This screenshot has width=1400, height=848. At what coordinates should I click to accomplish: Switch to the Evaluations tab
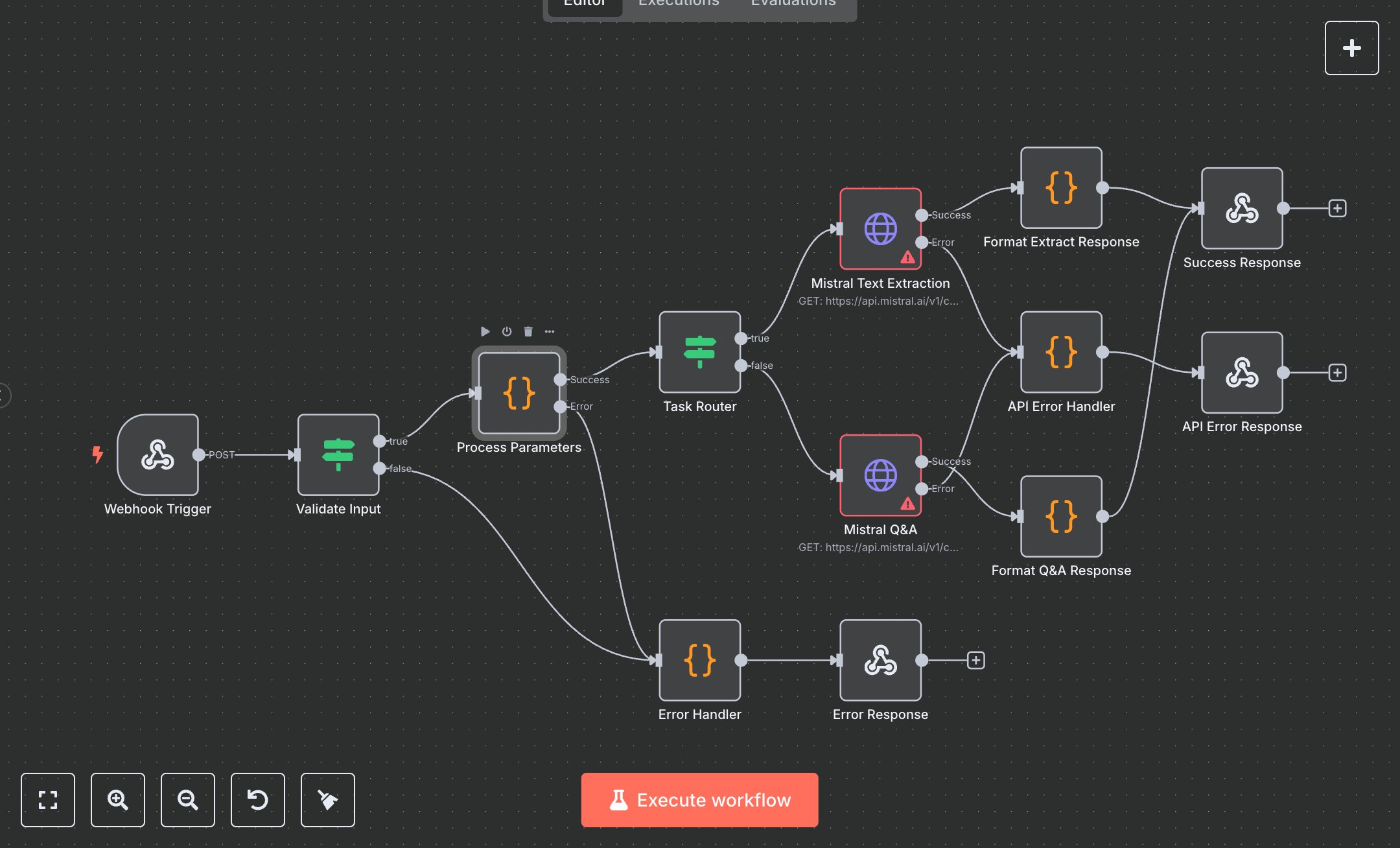(x=792, y=5)
